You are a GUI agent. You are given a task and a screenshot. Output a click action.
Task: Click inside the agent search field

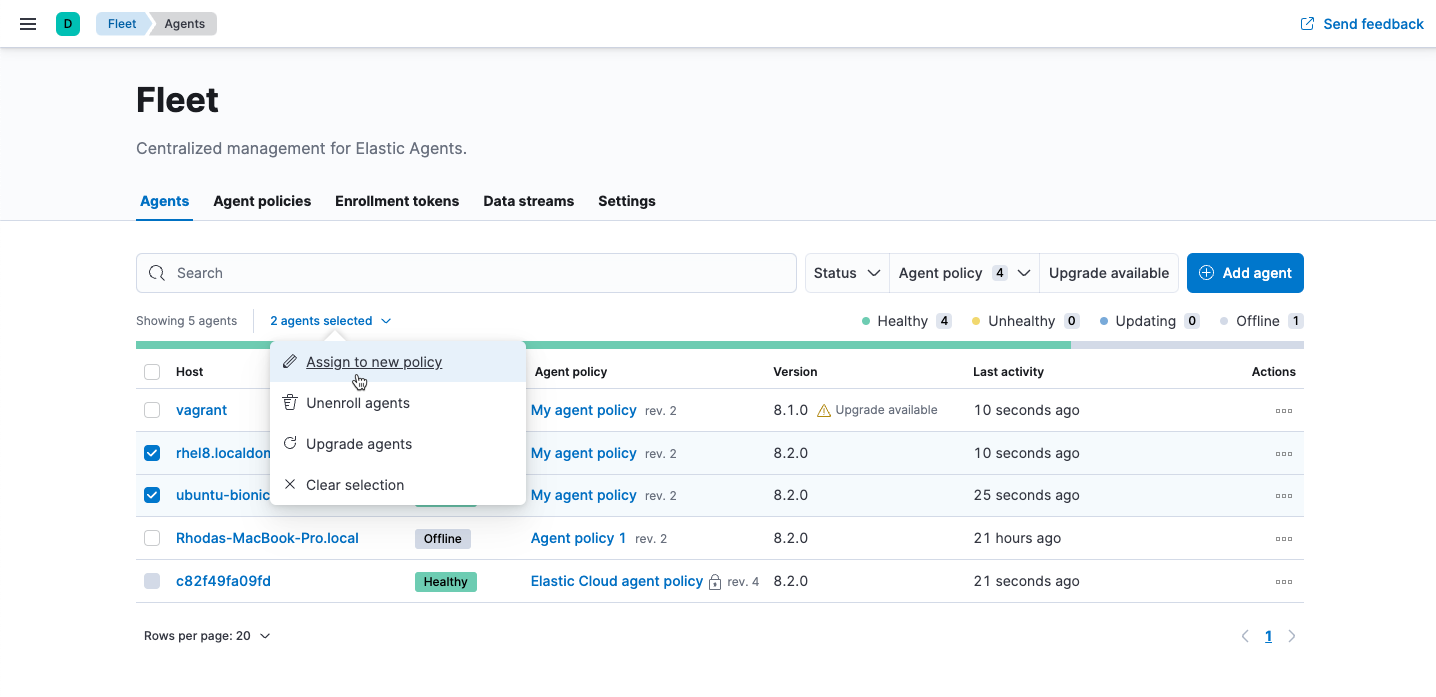point(466,272)
